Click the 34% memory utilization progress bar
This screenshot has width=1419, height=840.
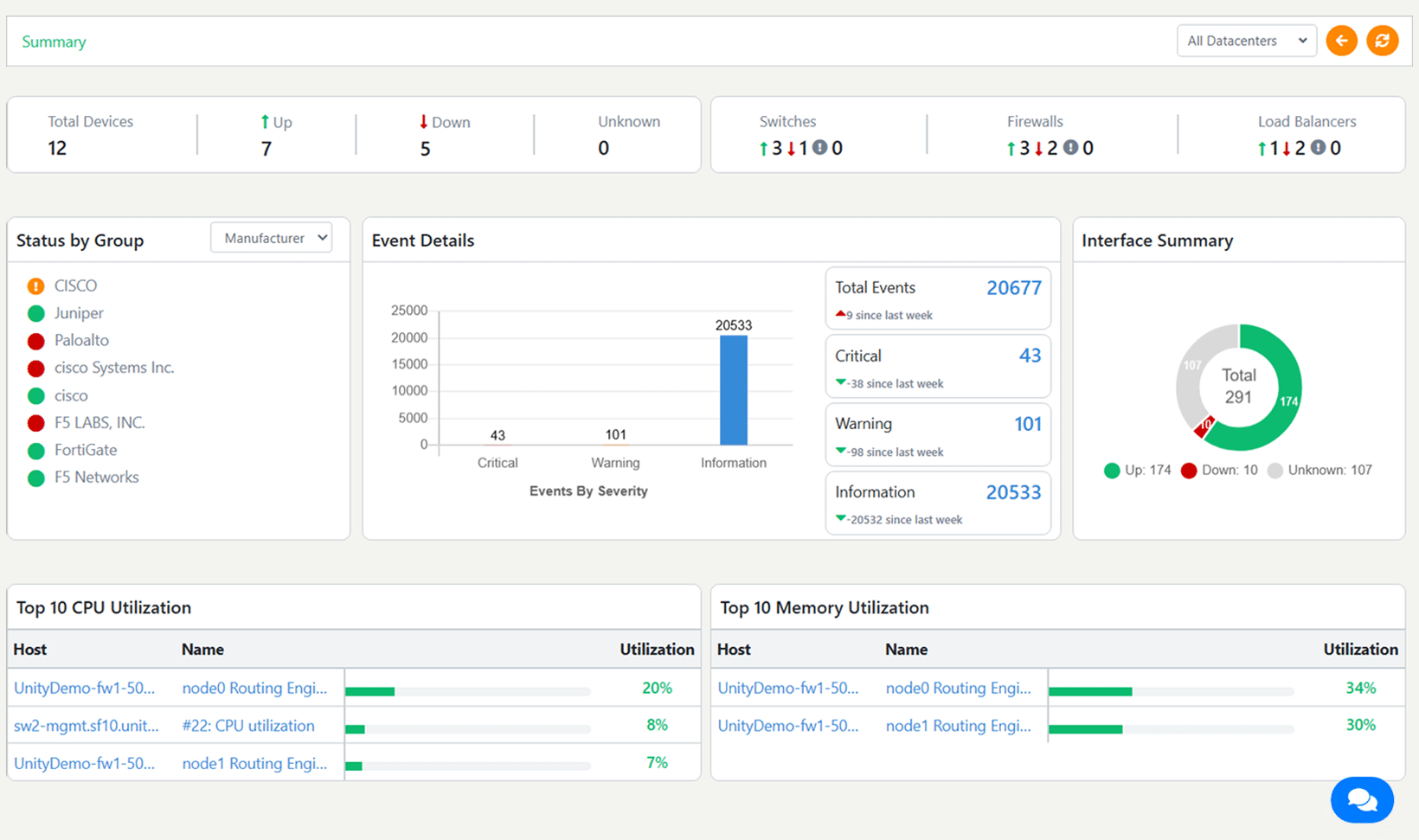click(x=1171, y=691)
